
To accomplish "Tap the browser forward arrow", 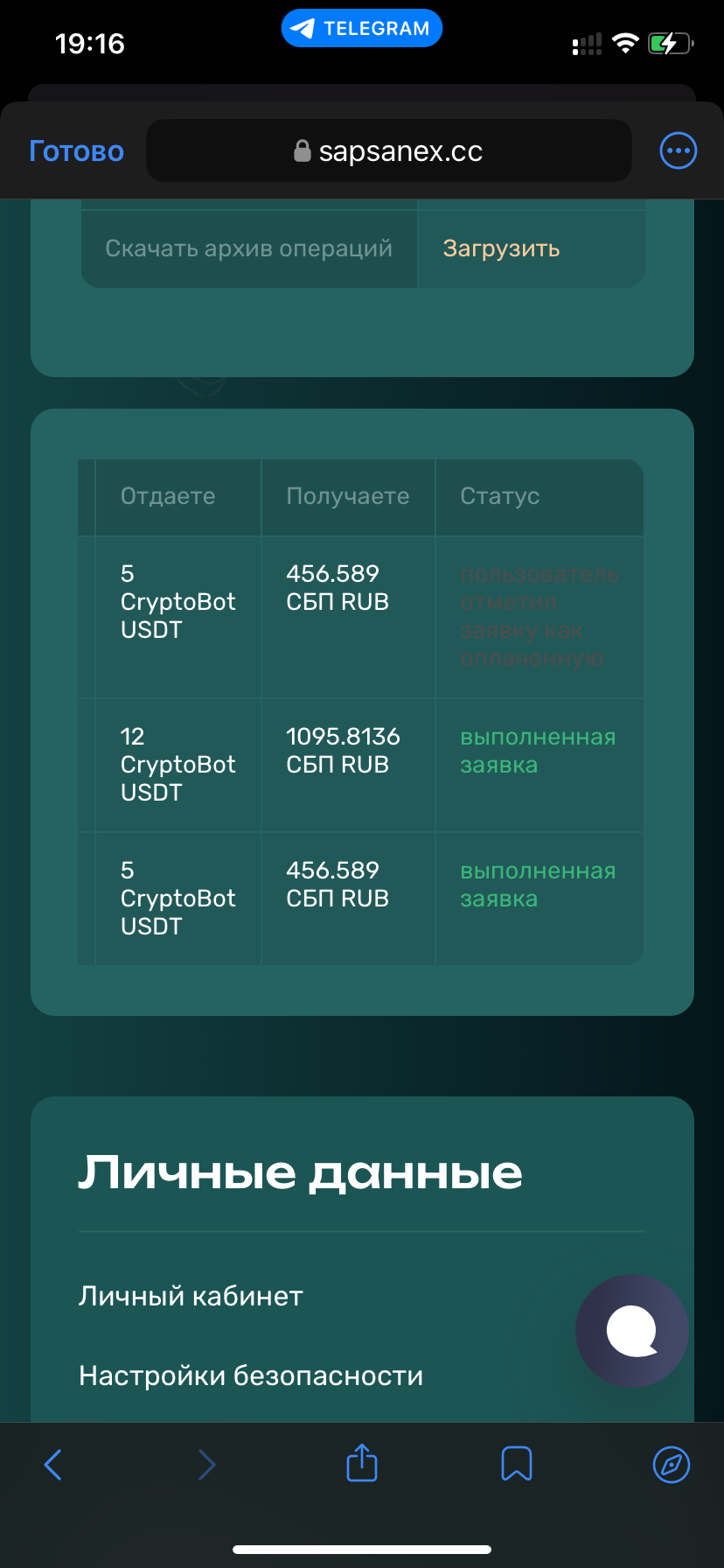I will [206, 1464].
